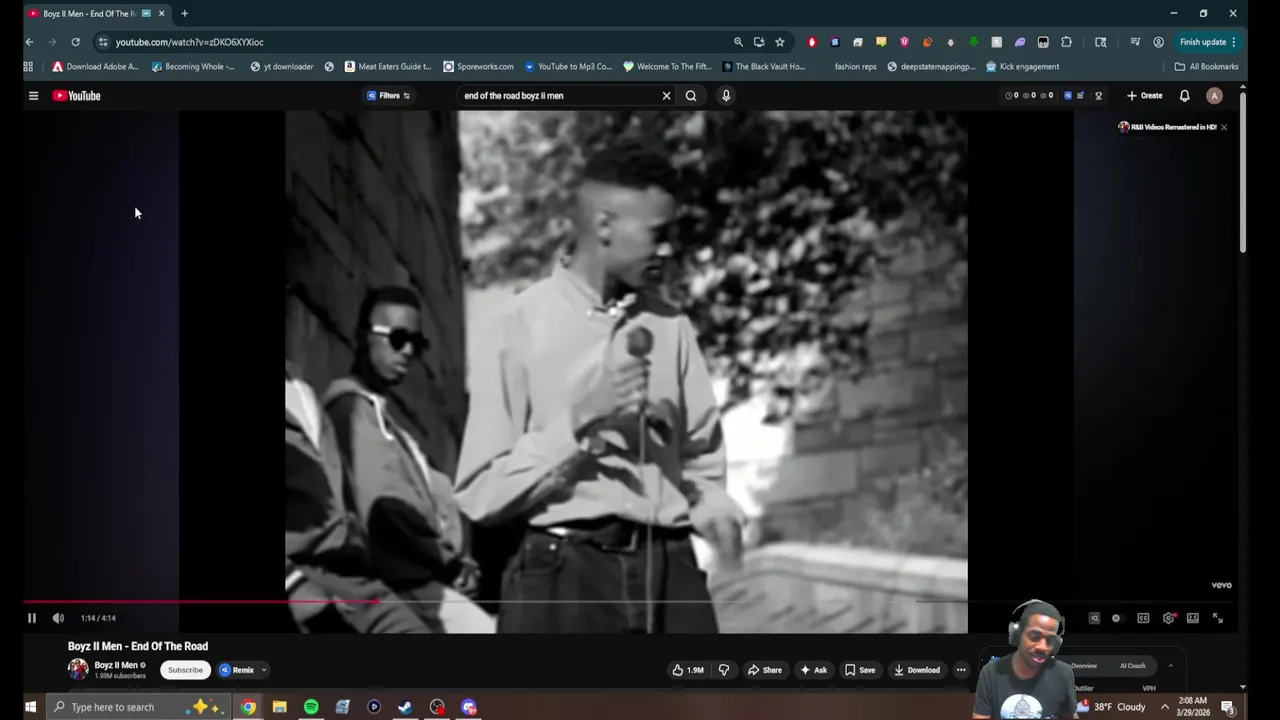Screen dimensions: 1280x720
Task: Open the browser profile icon
Action: point(1158,42)
